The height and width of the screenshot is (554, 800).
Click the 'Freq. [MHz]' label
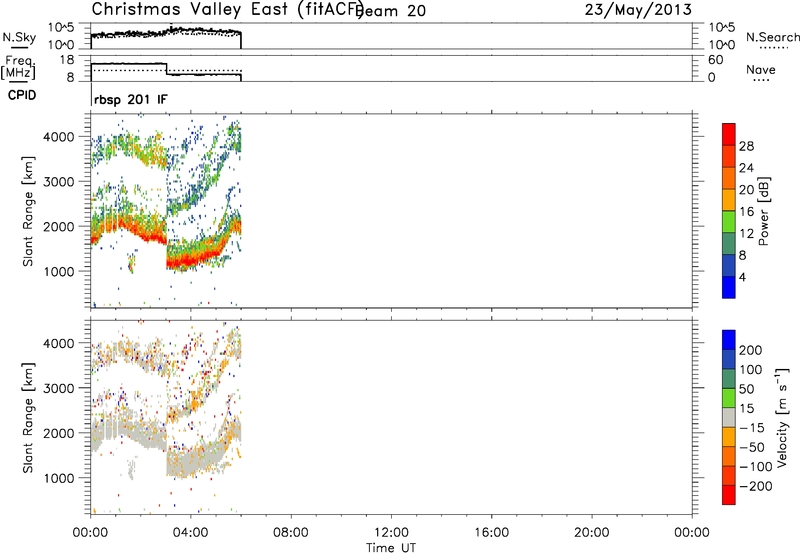point(18,68)
